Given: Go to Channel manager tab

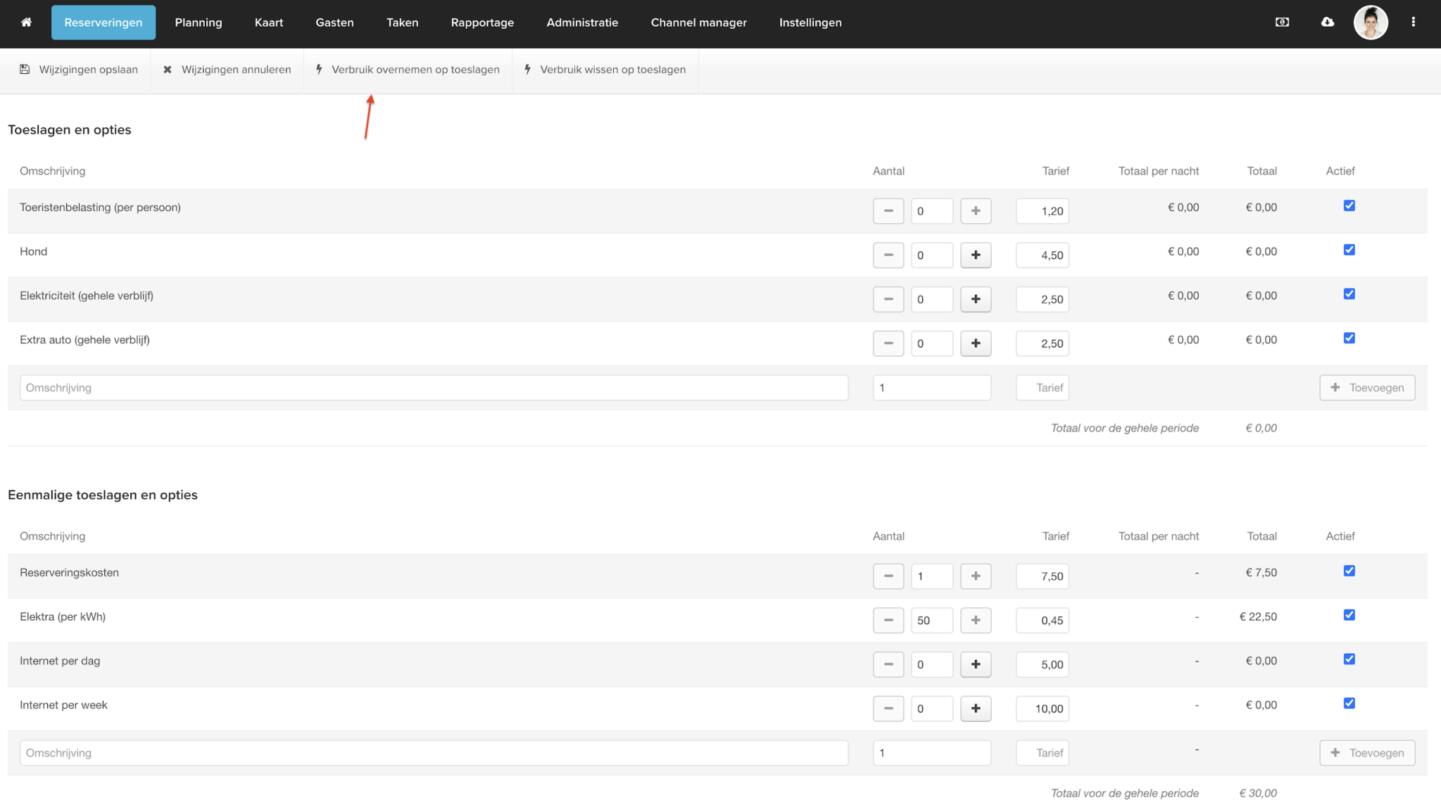Looking at the screenshot, I should pyautogui.click(x=698, y=22).
